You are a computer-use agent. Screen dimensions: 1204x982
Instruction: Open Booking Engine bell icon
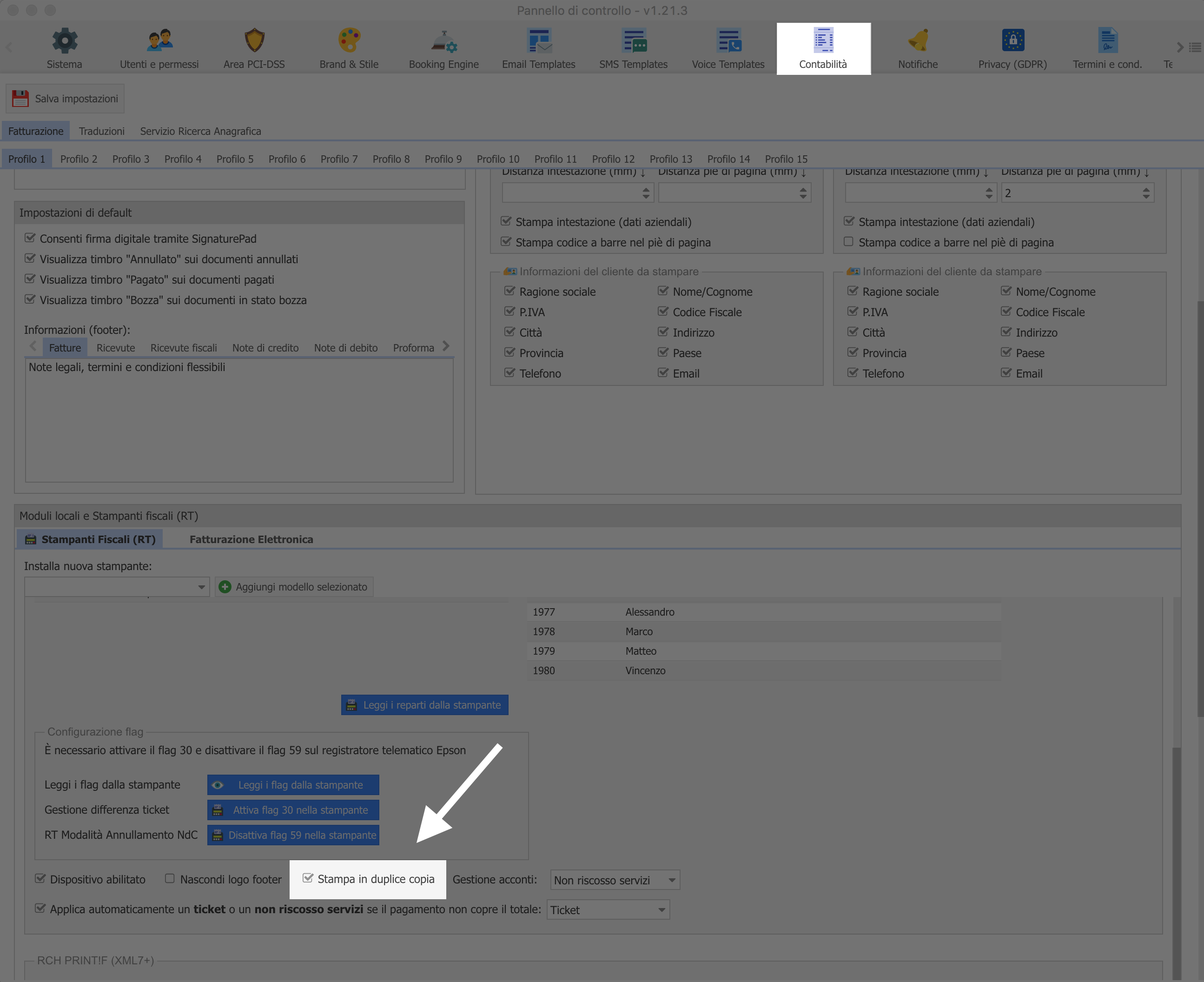pos(444,41)
